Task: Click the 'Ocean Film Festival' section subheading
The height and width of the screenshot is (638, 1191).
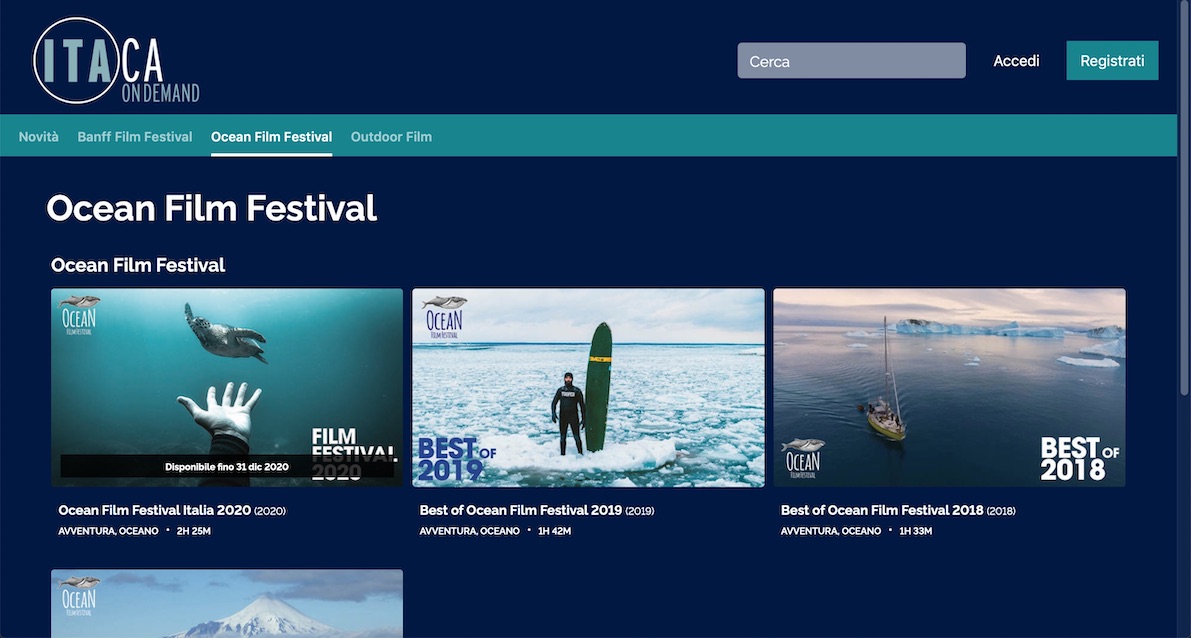Action: point(138,265)
